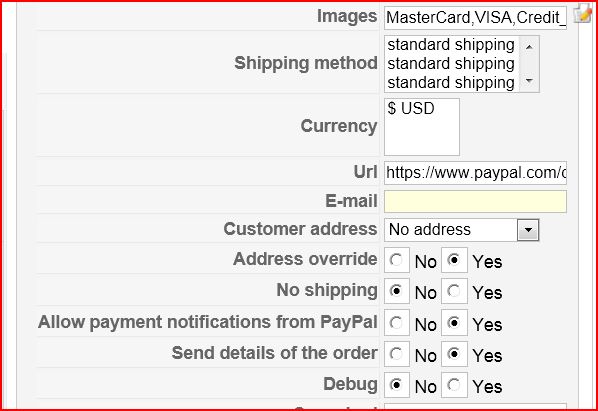
Task: Set PayPal payment notifications to No
Action: pos(397,323)
